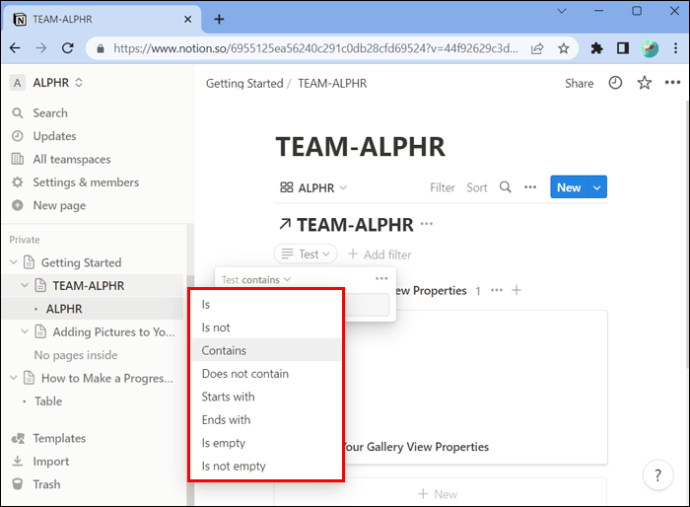
Task: Open a new browser tab
Action: point(219,19)
